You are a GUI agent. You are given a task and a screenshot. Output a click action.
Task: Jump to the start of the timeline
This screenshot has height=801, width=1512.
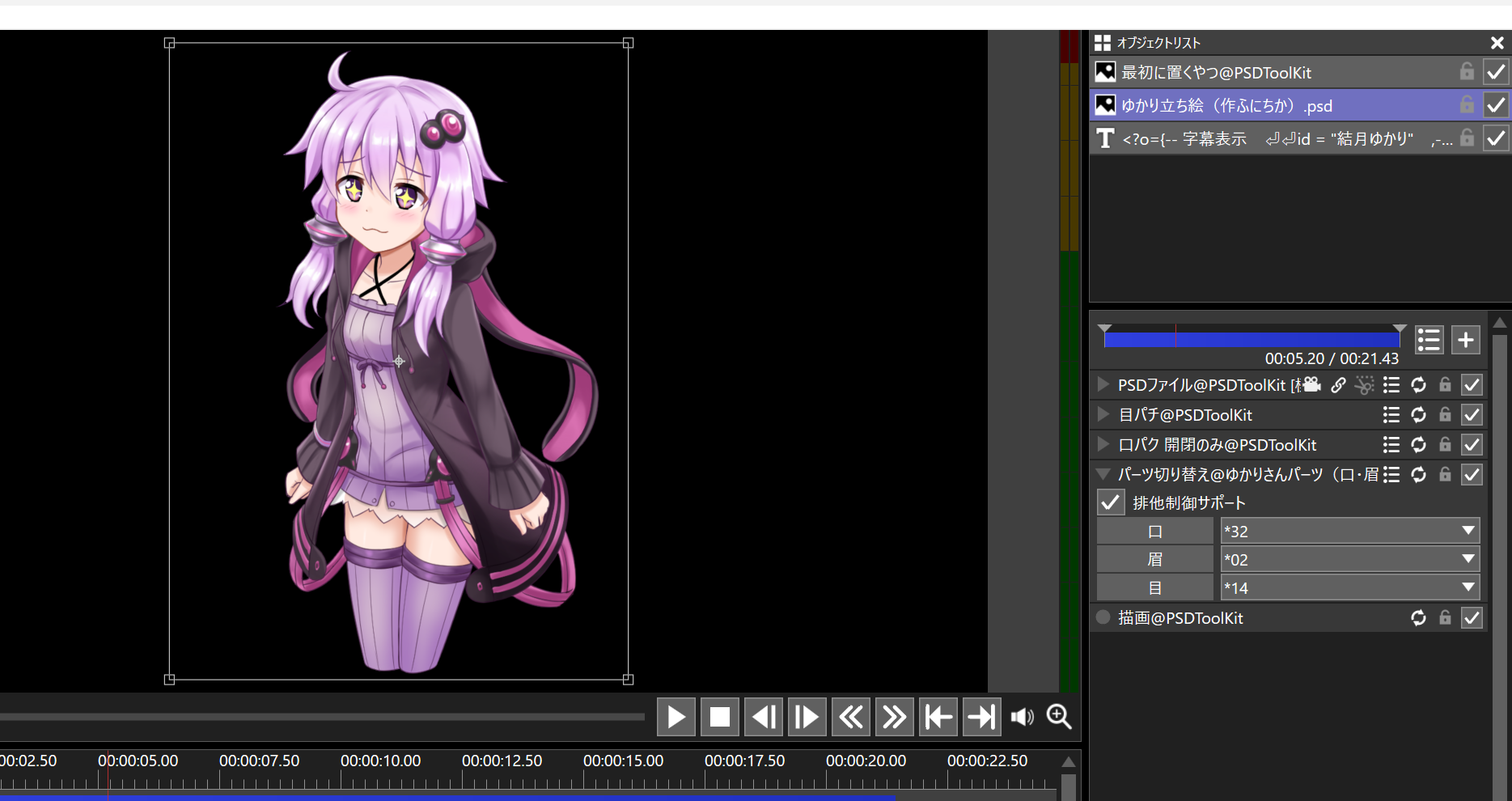pyautogui.click(x=938, y=718)
